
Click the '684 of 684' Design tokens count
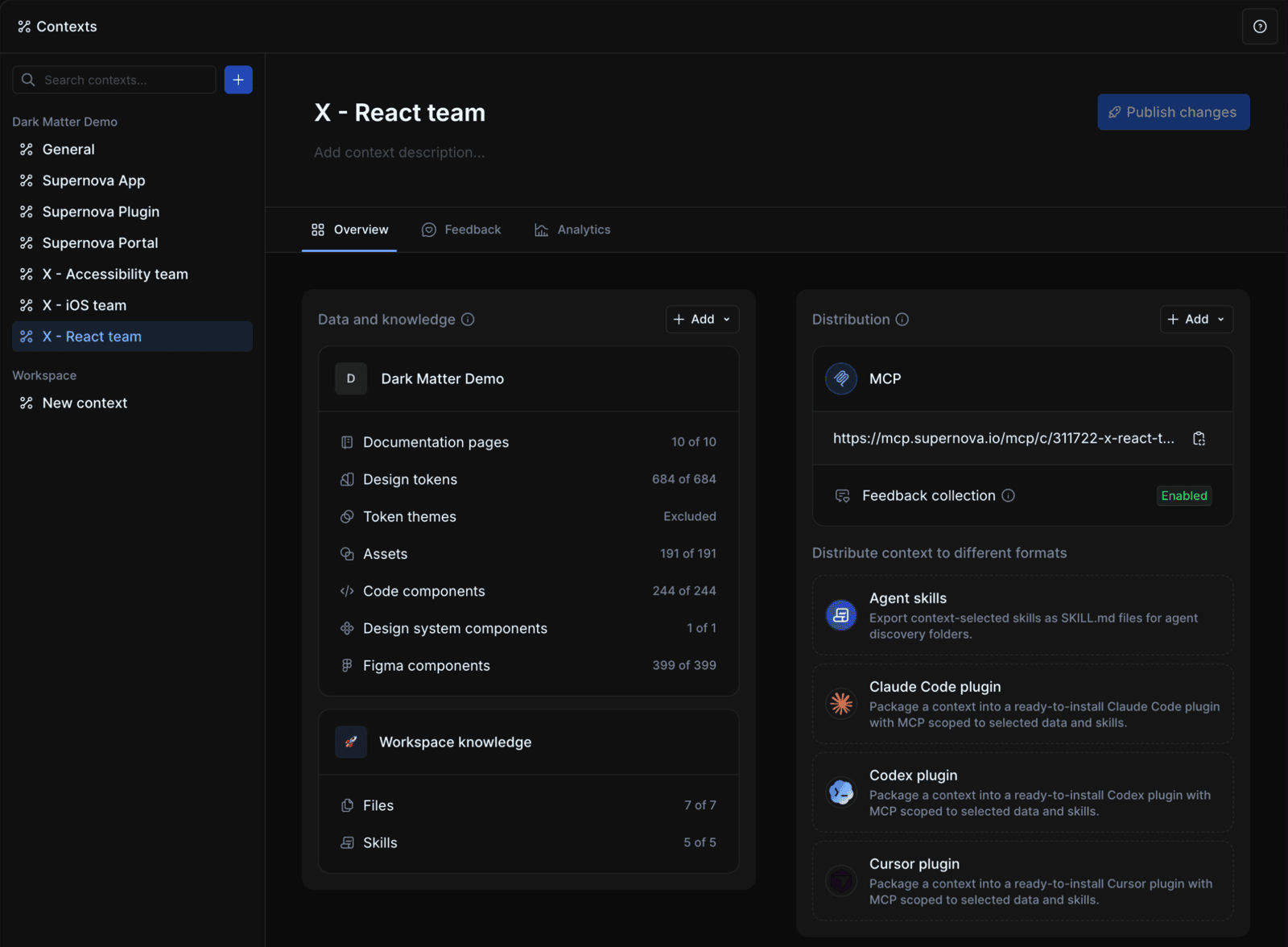click(x=683, y=479)
